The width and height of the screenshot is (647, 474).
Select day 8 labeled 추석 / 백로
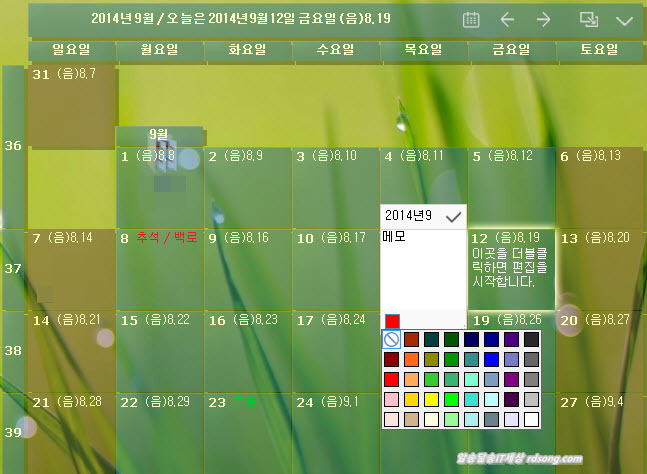pyautogui.click(x=160, y=269)
